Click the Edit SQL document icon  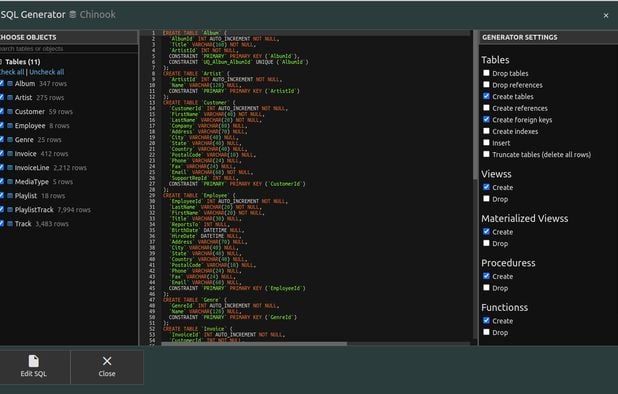(x=34, y=361)
